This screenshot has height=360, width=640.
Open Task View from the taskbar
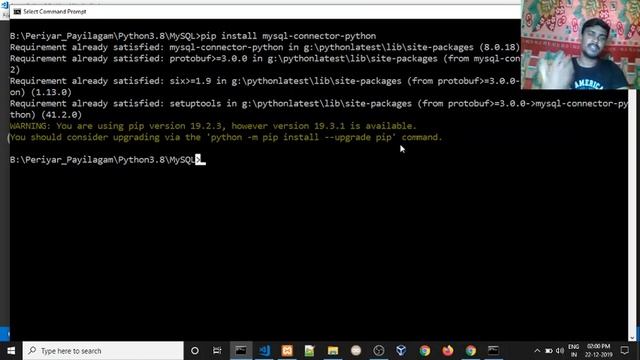217,351
